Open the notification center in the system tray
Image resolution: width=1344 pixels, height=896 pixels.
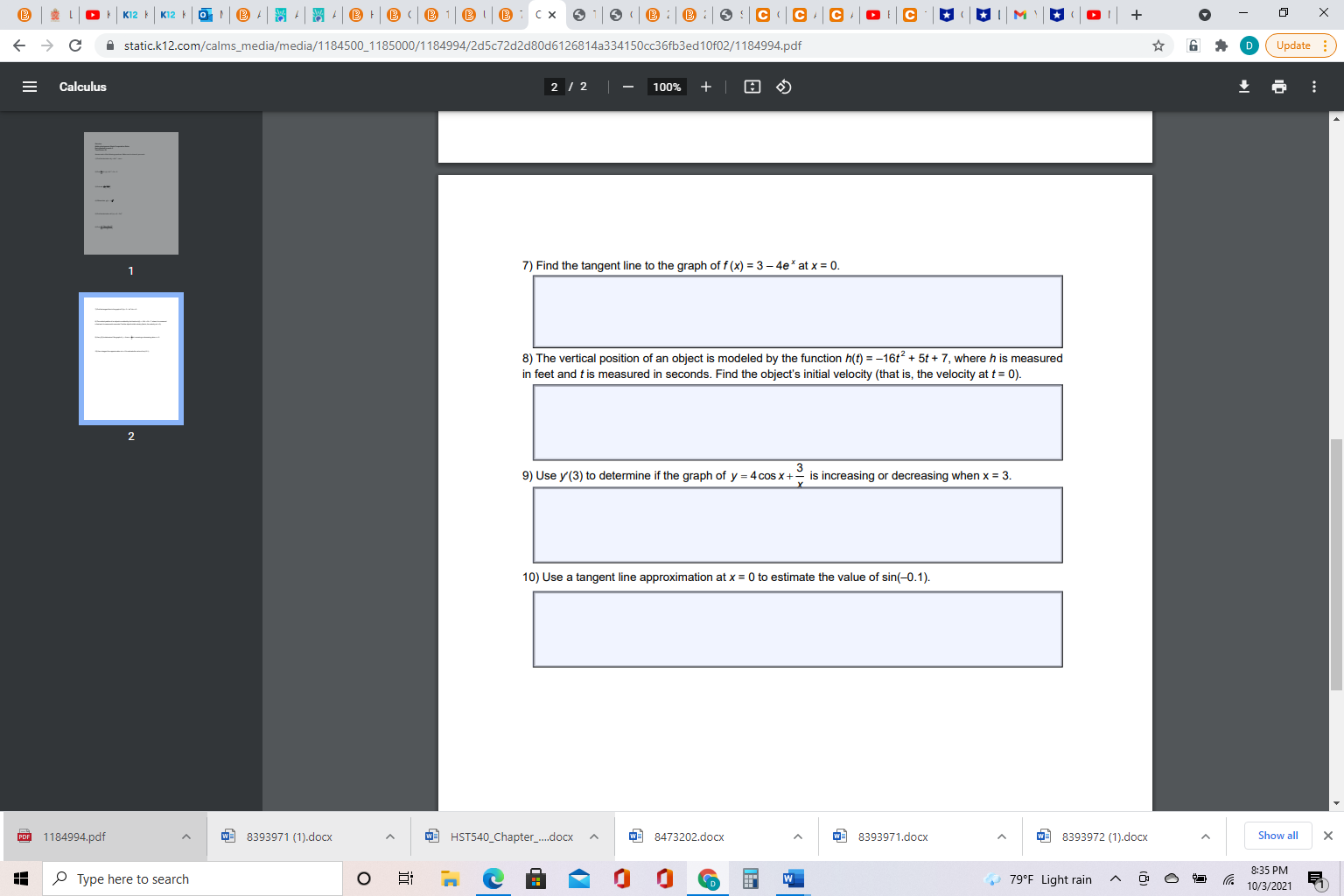(1317, 878)
